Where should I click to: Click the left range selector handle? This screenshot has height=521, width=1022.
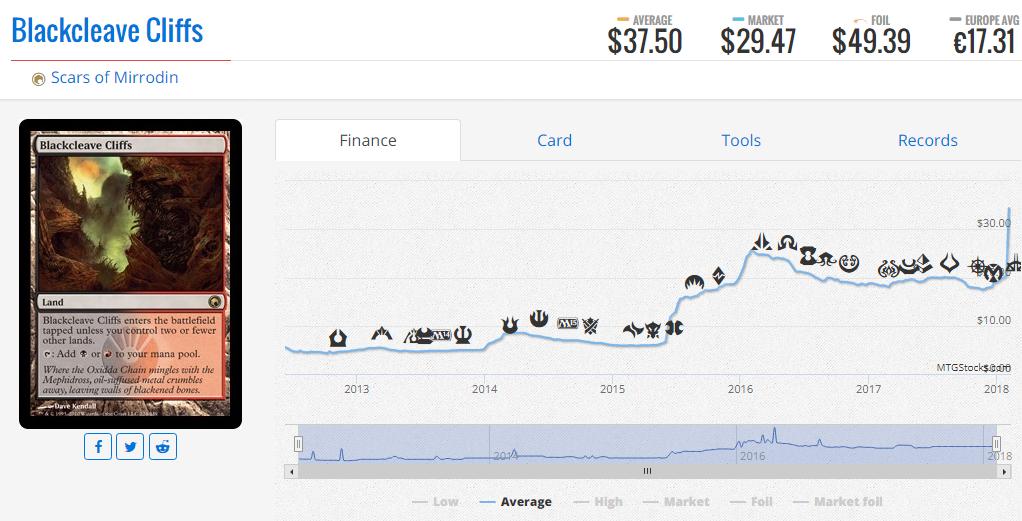298,444
